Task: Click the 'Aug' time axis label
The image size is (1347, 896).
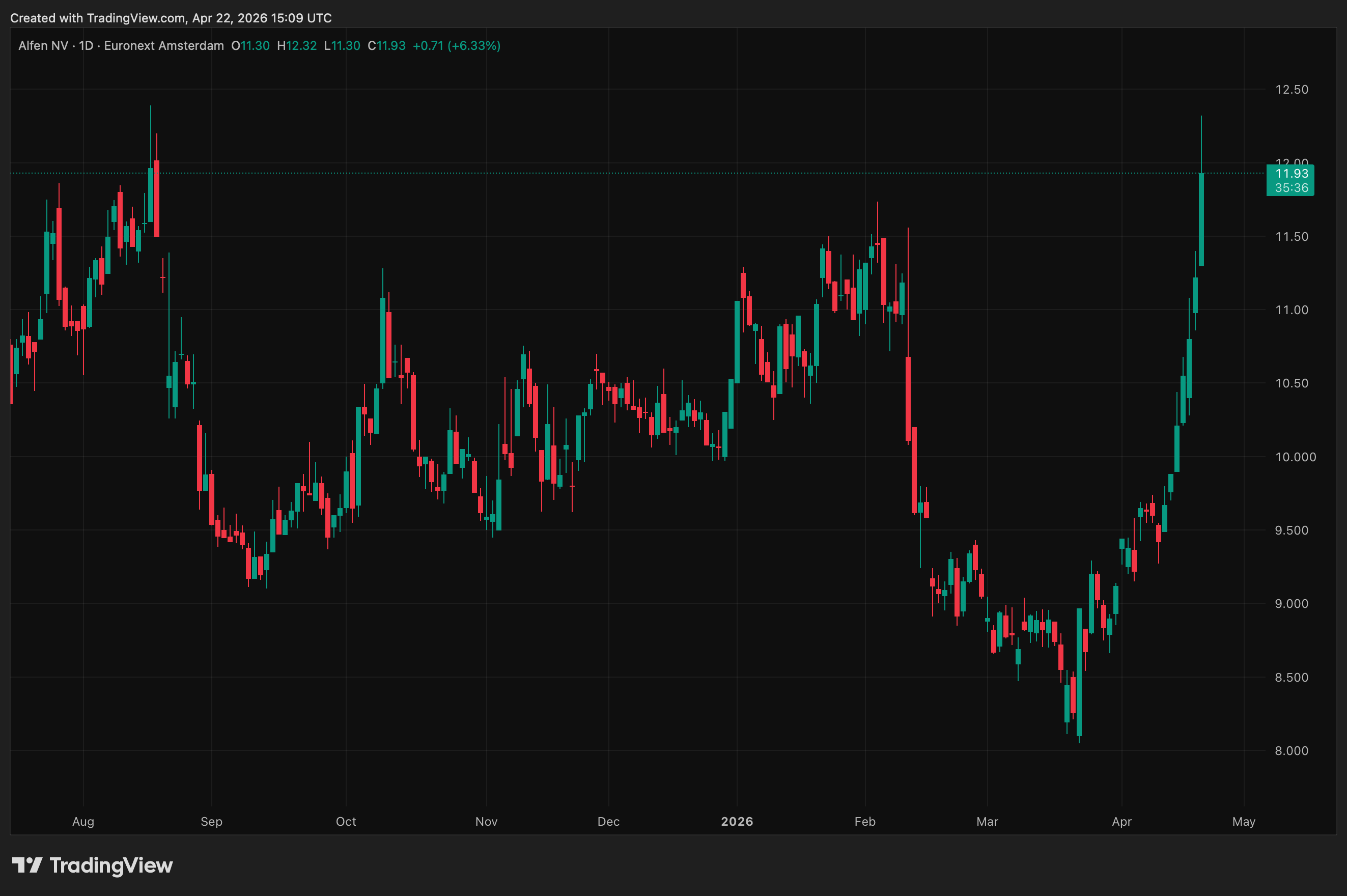Action: (83, 822)
